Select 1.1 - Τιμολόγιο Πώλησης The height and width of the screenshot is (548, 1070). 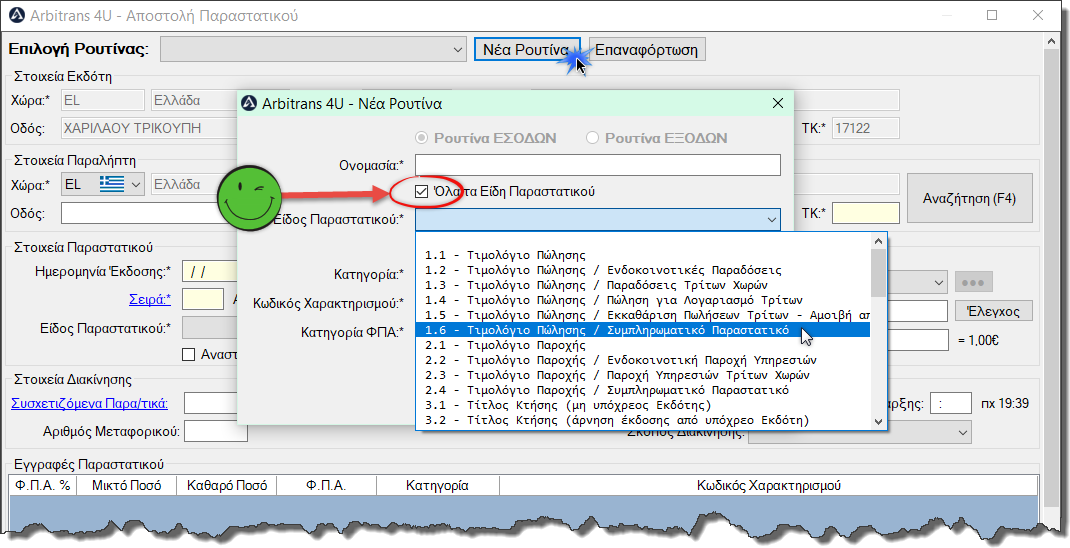[642, 255]
